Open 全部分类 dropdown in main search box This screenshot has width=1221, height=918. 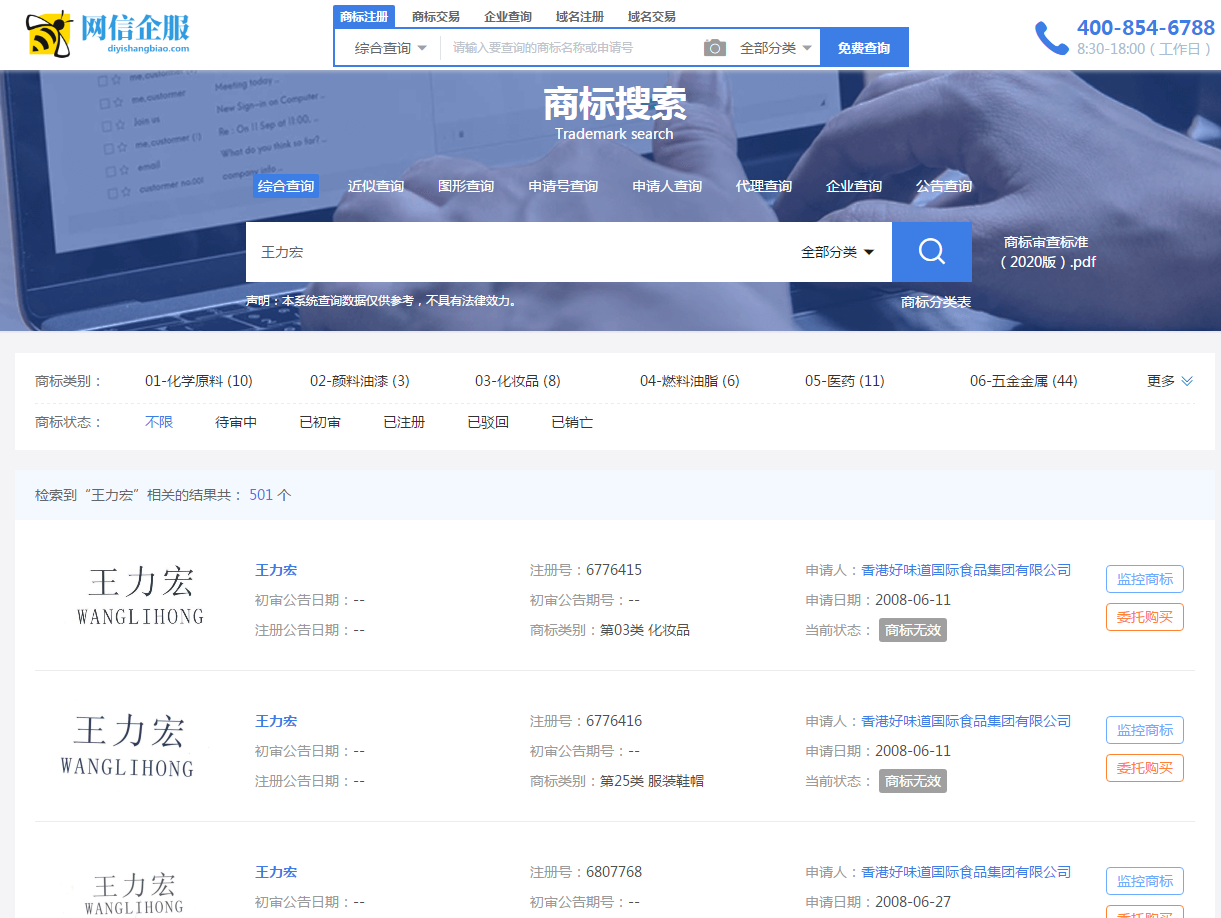click(838, 252)
